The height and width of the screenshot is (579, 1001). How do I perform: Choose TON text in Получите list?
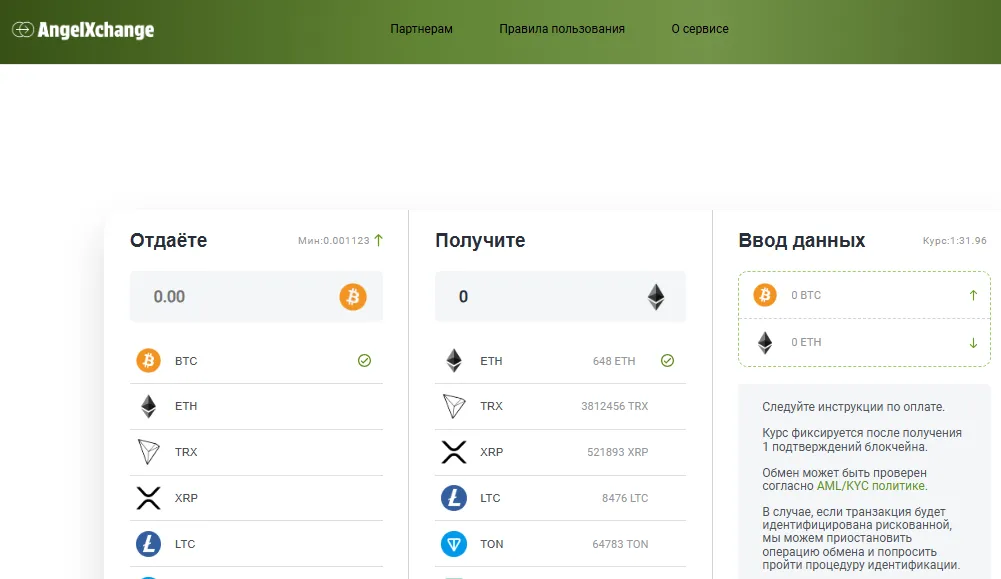click(492, 544)
